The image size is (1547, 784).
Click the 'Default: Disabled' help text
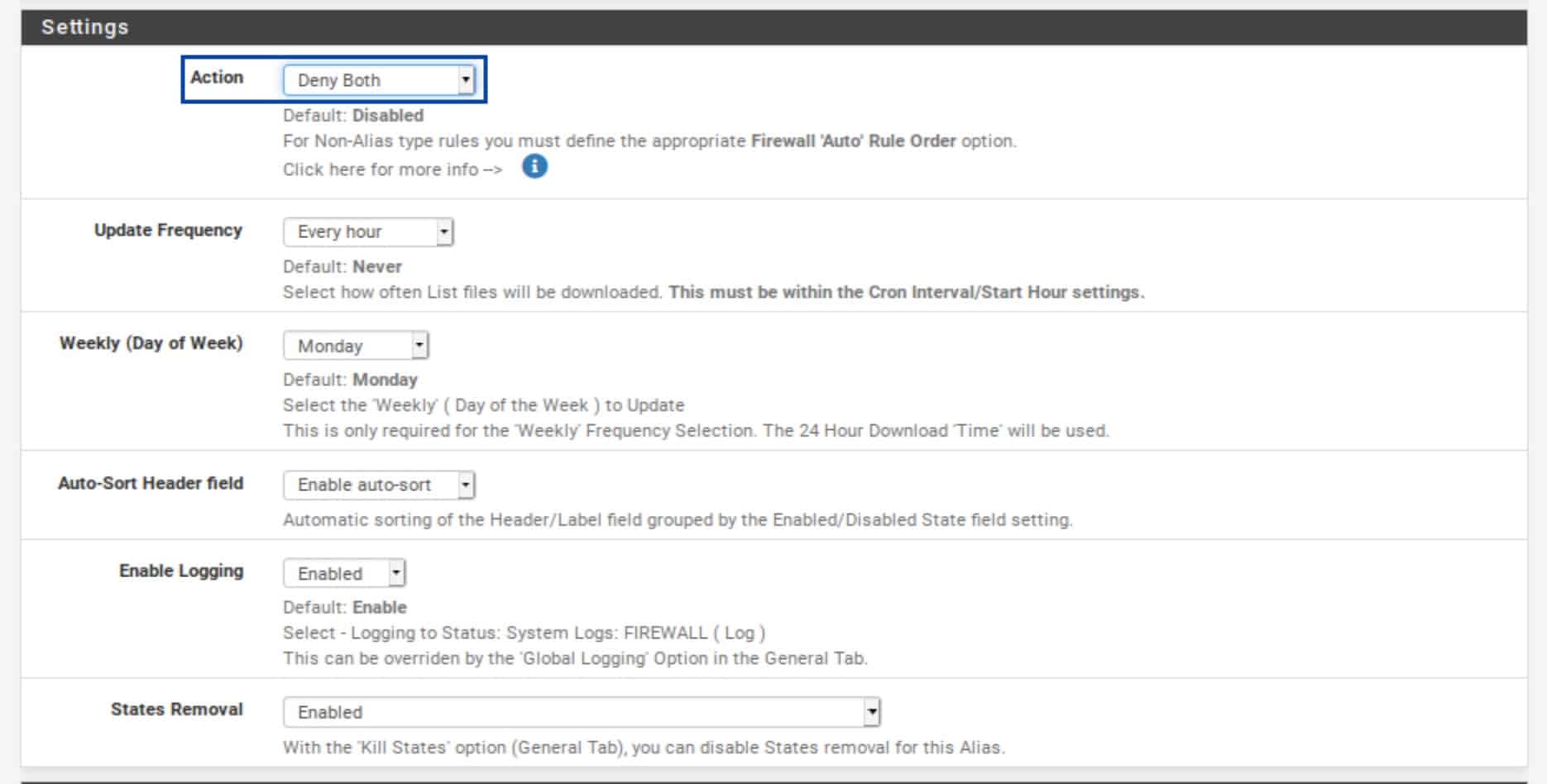tap(353, 116)
